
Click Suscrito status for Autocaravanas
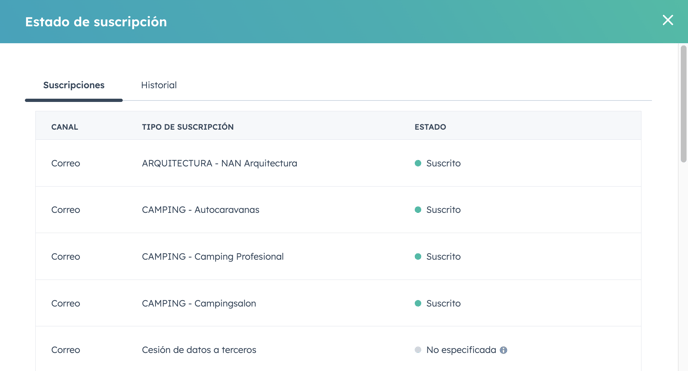437,210
